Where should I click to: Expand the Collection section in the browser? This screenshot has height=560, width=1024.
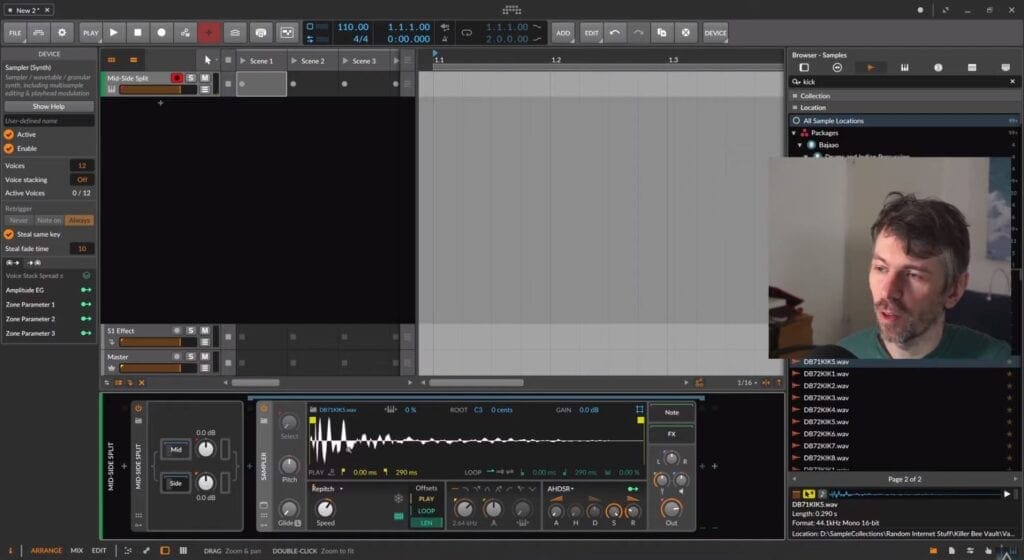tap(904, 95)
